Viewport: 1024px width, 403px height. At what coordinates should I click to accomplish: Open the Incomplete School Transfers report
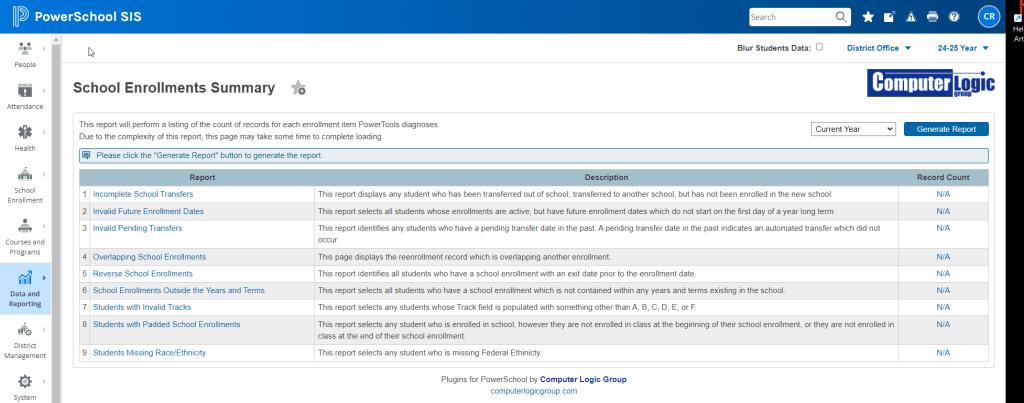coord(142,195)
